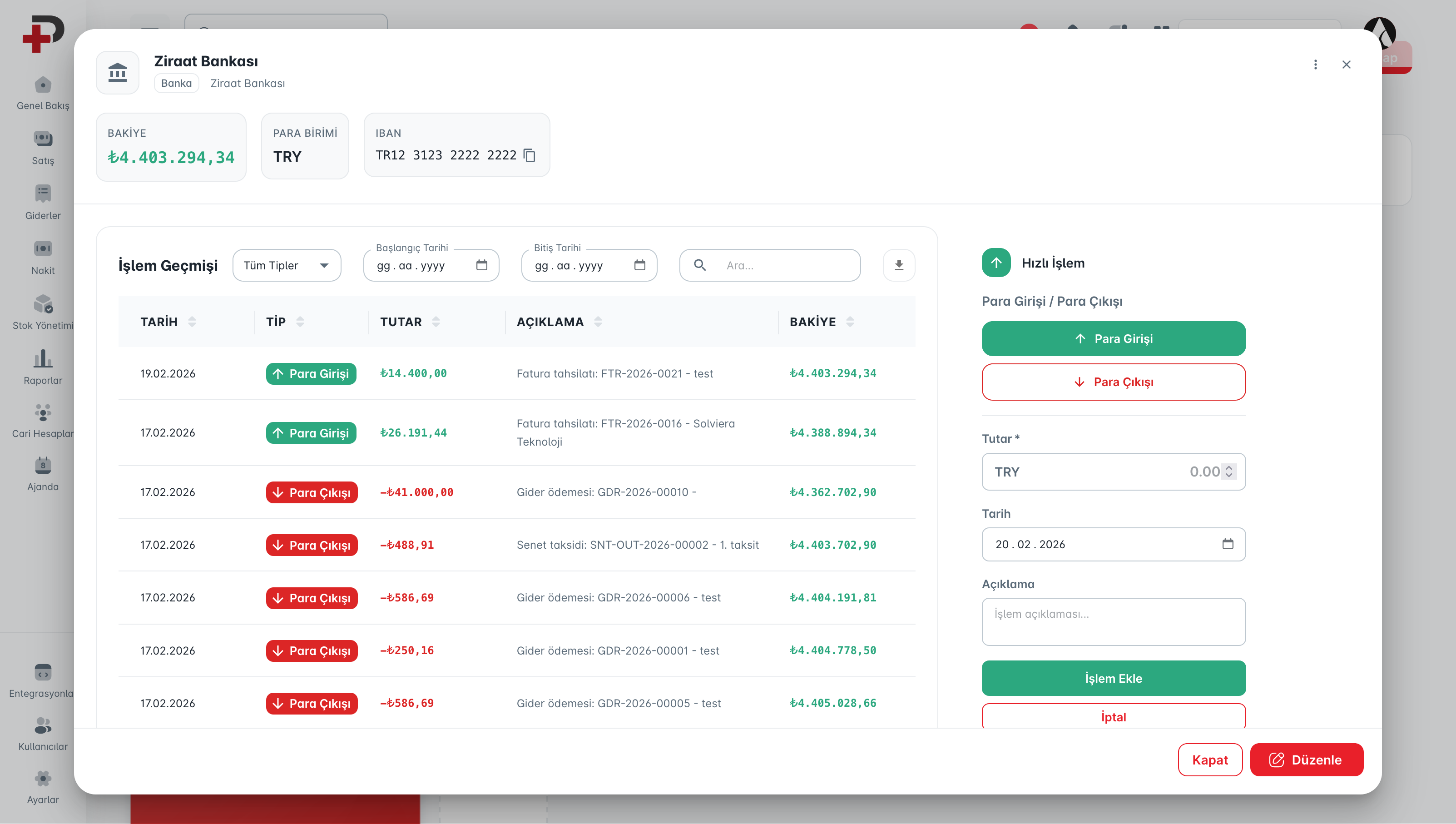Click the Düzenle button

(1306, 759)
